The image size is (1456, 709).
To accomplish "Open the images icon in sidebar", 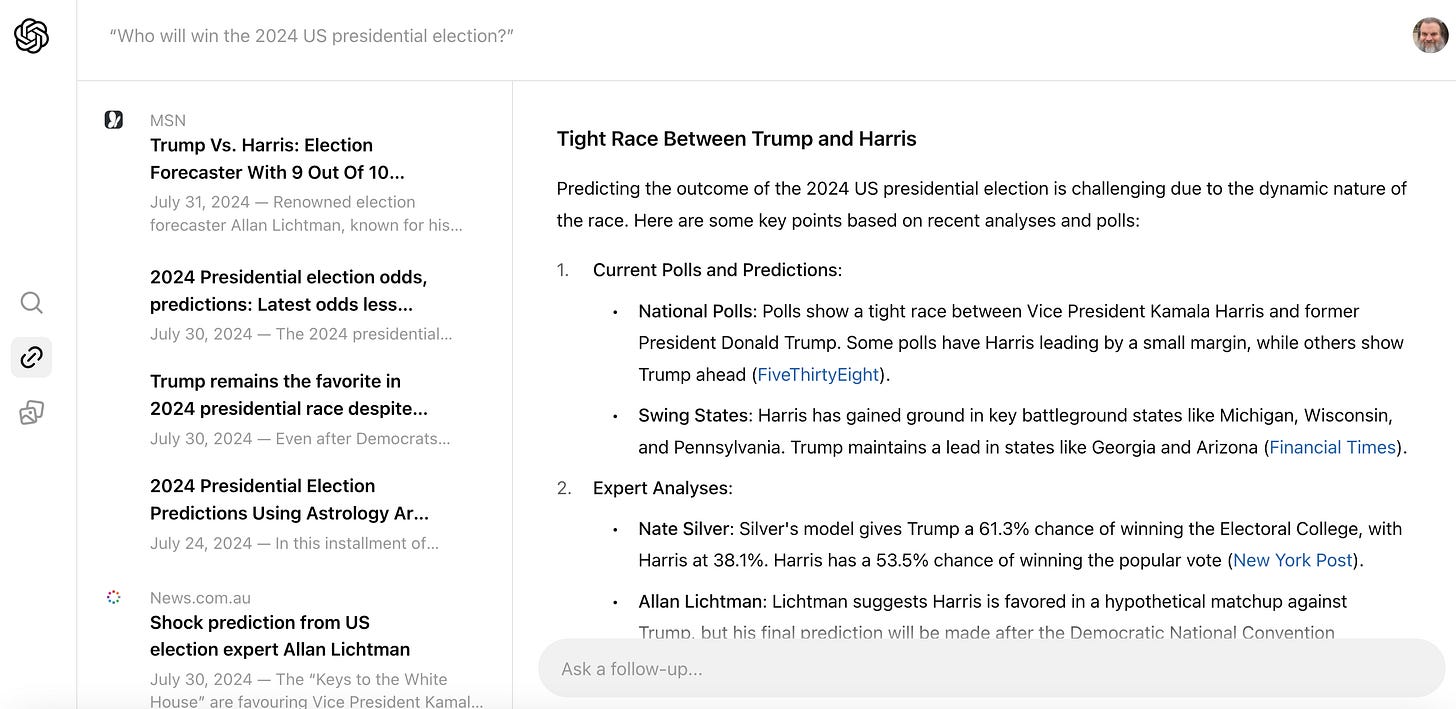I will tap(32, 412).
